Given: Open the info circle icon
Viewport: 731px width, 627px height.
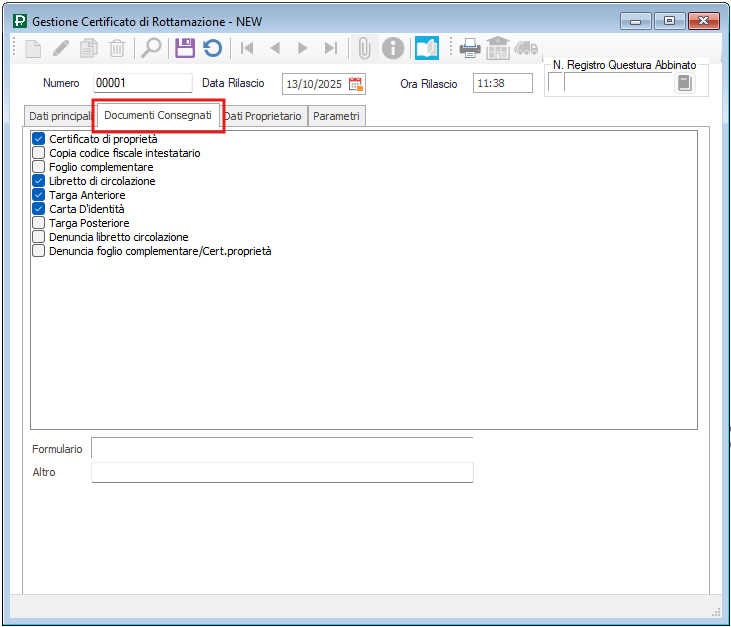Looking at the screenshot, I should (x=394, y=48).
